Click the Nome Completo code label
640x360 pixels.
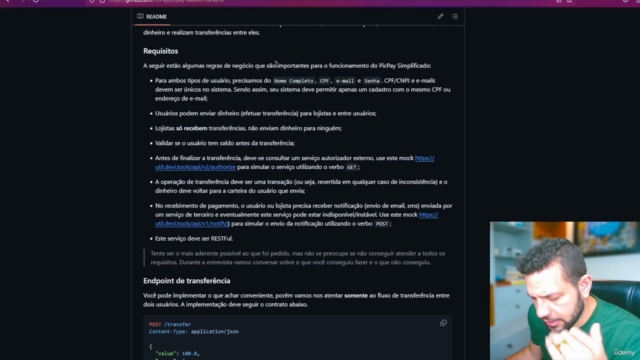293,81
